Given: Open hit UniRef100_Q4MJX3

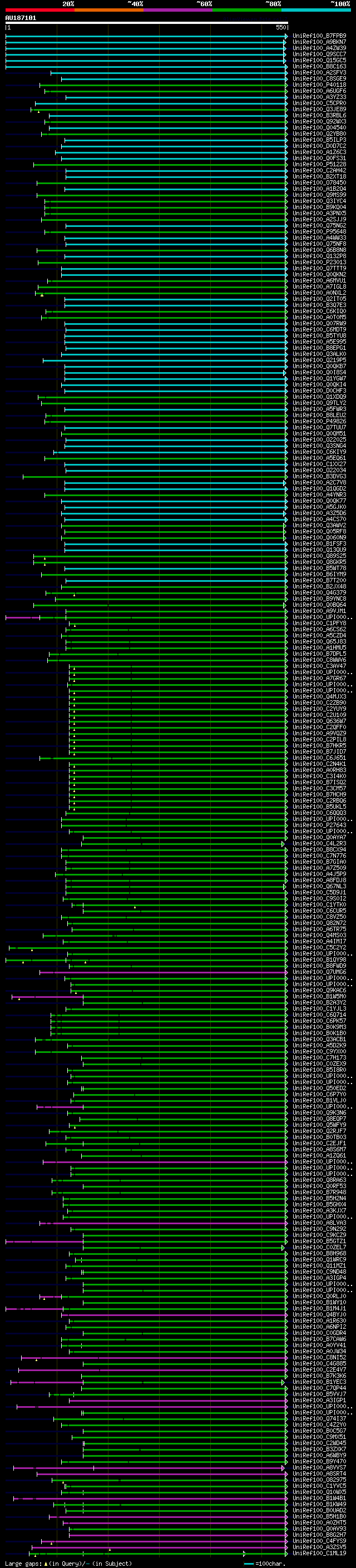Looking at the screenshot, I should pos(319,697).
